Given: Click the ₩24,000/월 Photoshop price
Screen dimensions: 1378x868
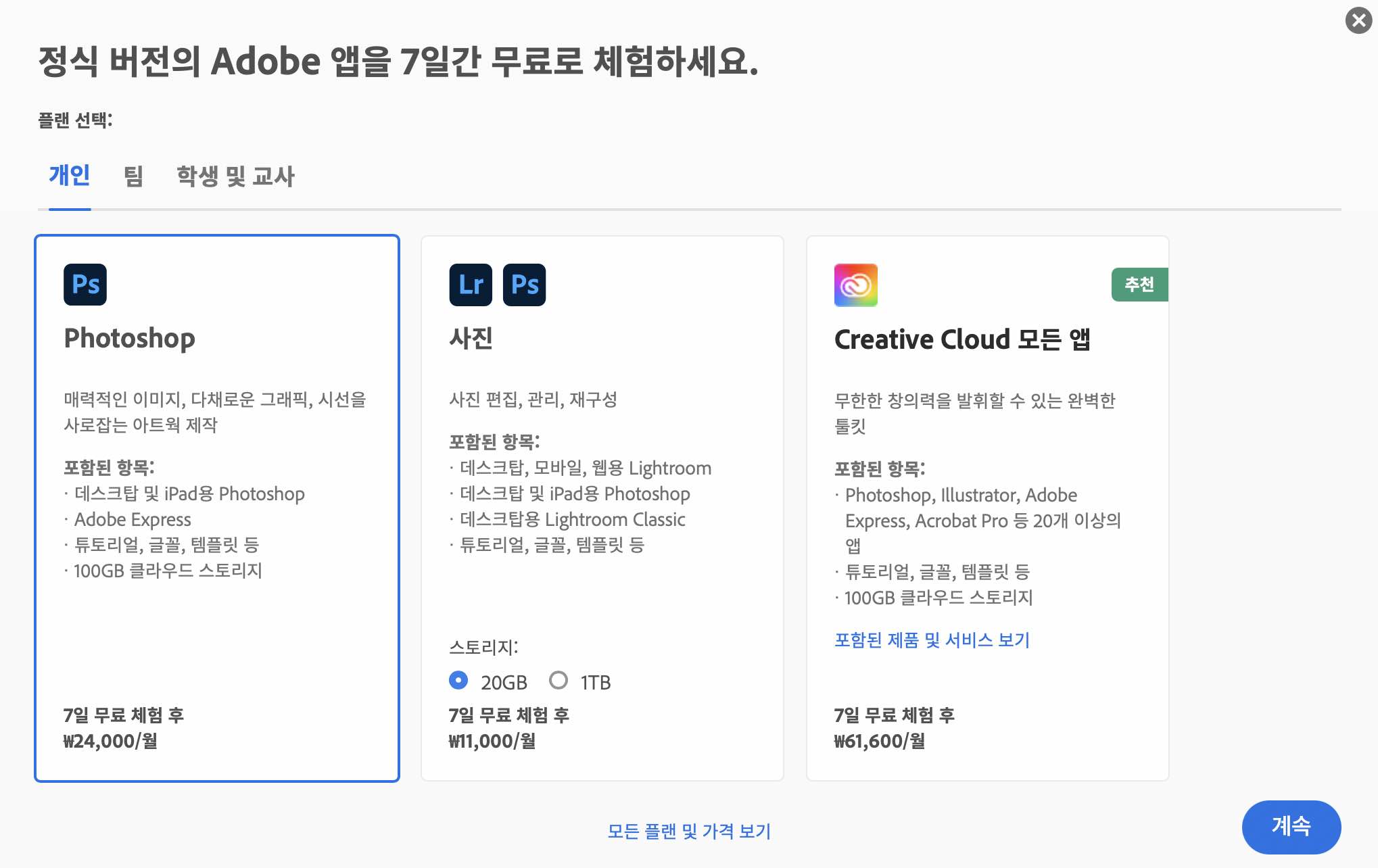Looking at the screenshot, I should click(110, 741).
